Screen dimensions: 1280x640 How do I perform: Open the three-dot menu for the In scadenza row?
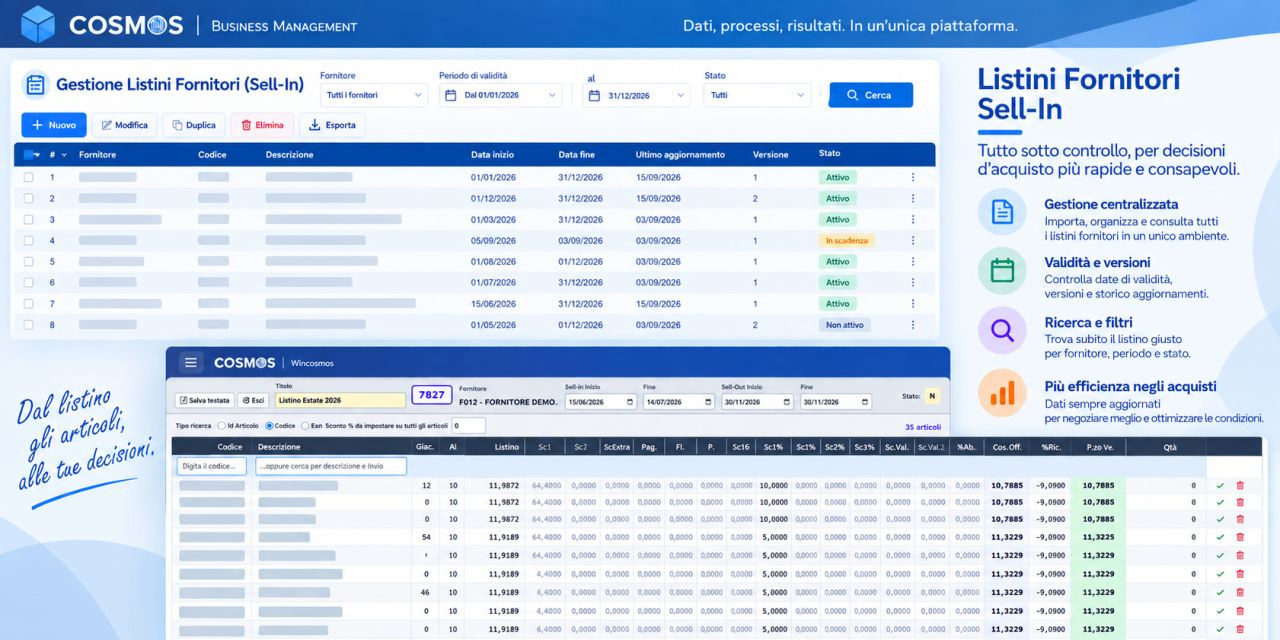click(x=912, y=240)
